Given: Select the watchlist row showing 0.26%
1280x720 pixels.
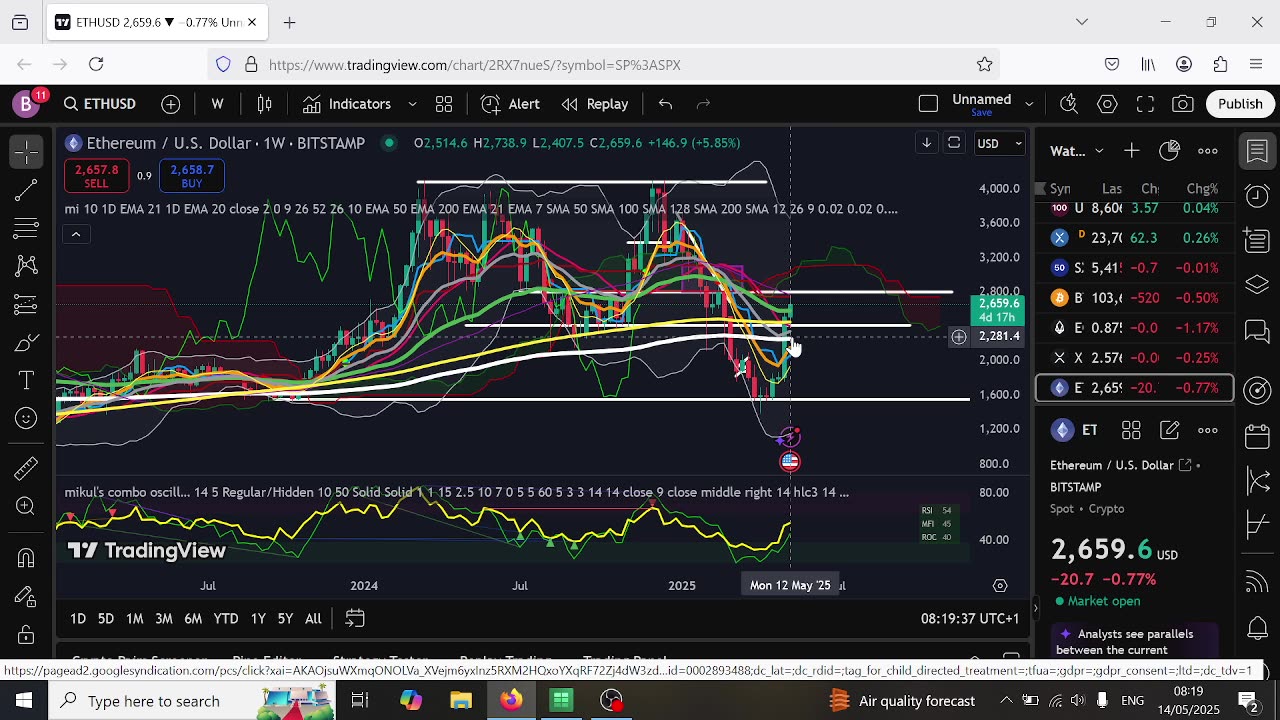Looking at the screenshot, I should (x=1135, y=238).
